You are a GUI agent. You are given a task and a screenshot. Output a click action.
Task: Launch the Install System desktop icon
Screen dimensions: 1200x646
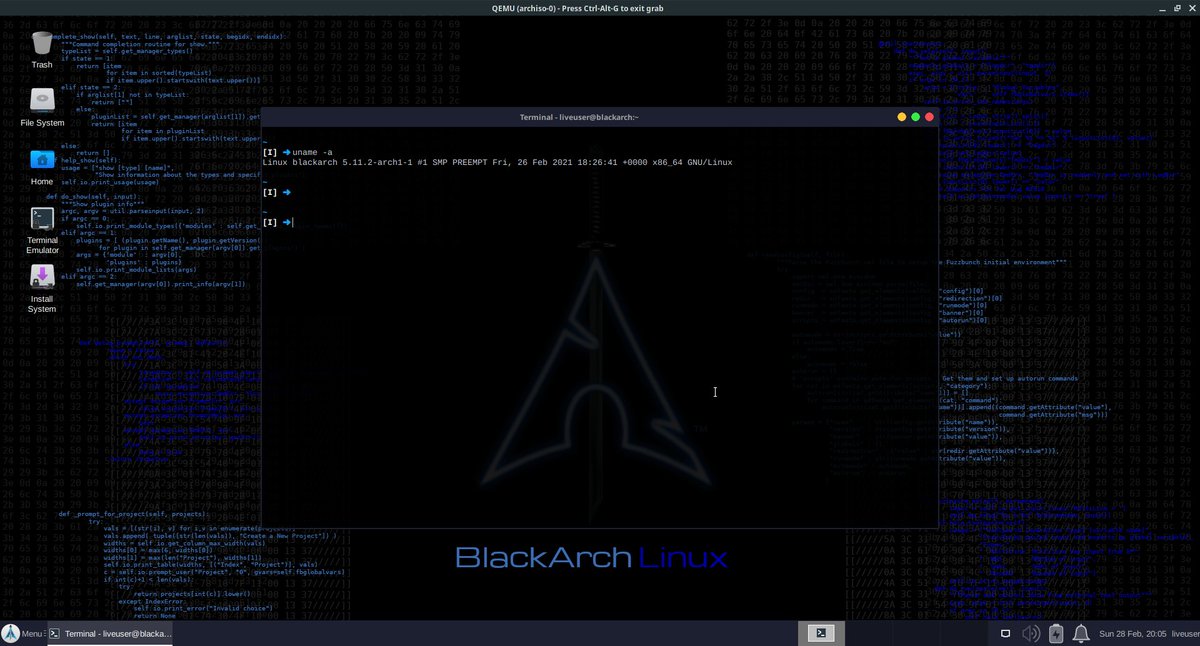tap(42, 289)
